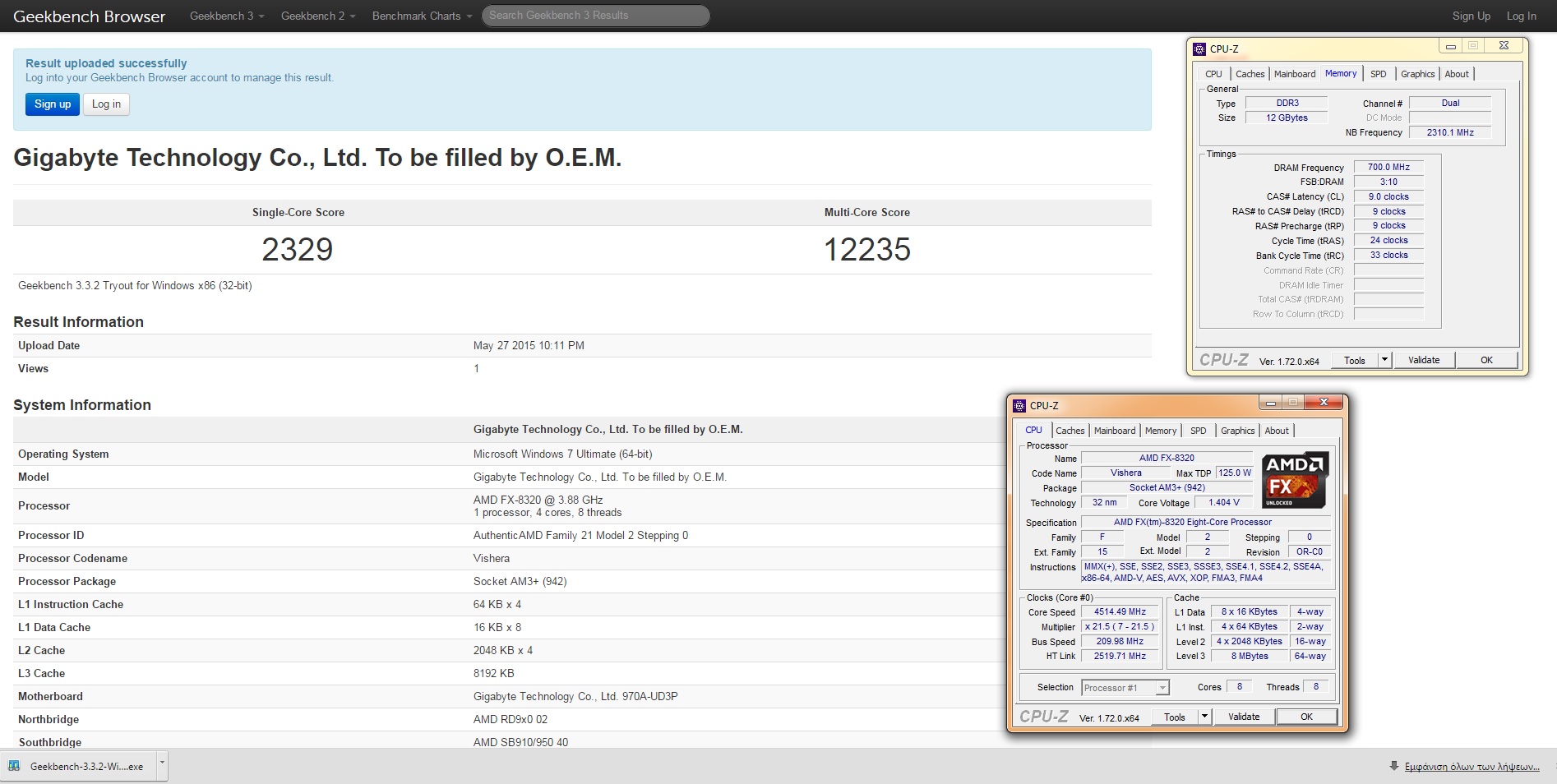This screenshot has height=784, width=1557.
Task: Click OK in Memory CPU-Z window
Action: (x=1486, y=360)
